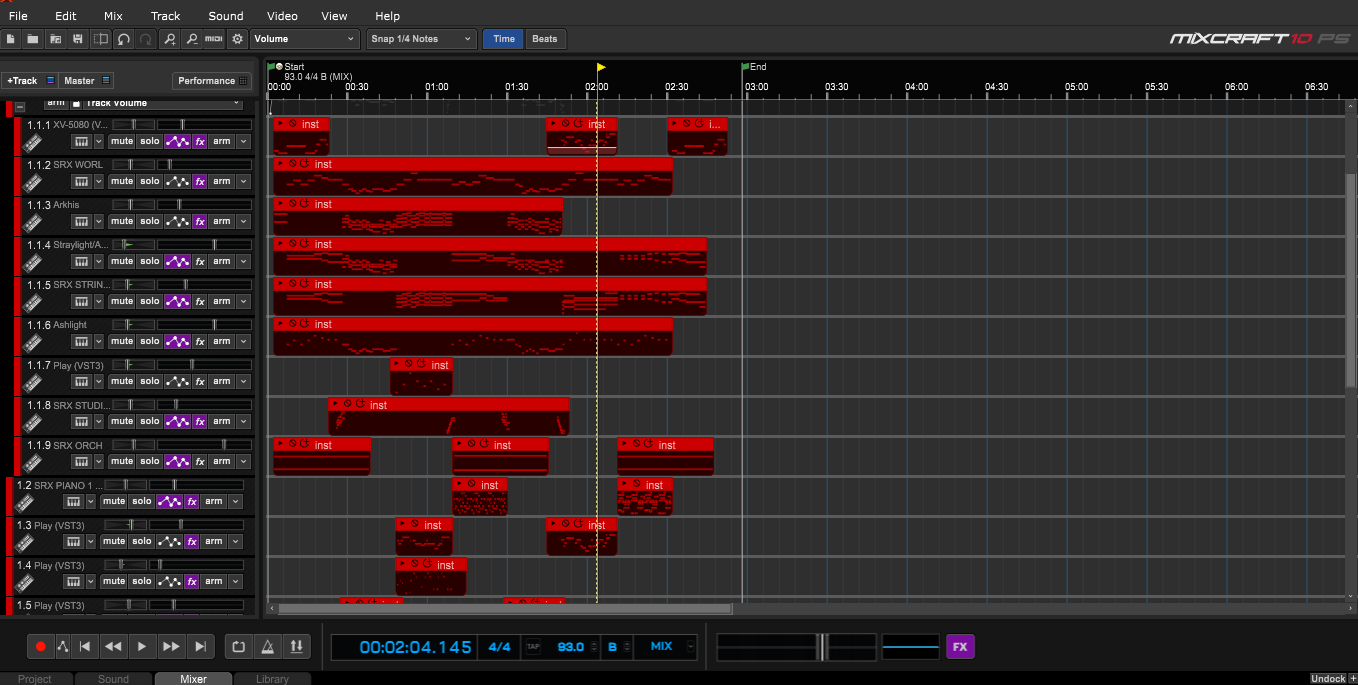Switch to the Project tab
Screen dimensions: 1358x685
click(x=35, y=679)
